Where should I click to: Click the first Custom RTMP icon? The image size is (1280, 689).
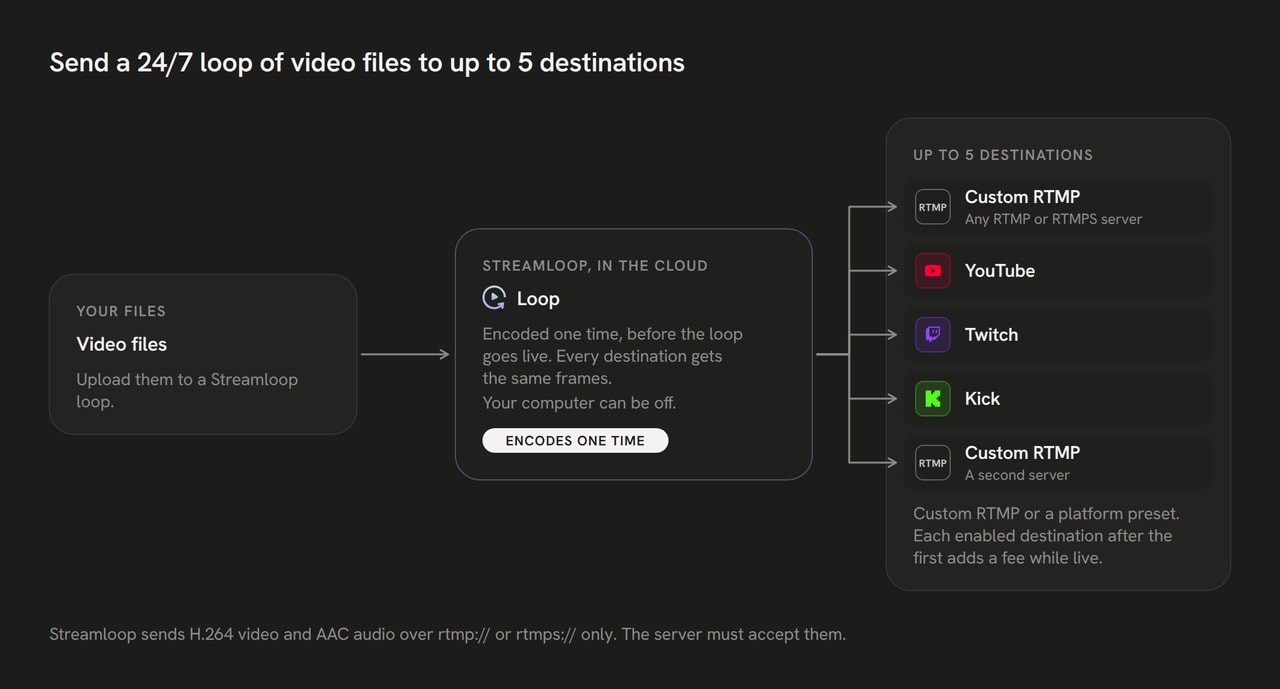point(933,207)
